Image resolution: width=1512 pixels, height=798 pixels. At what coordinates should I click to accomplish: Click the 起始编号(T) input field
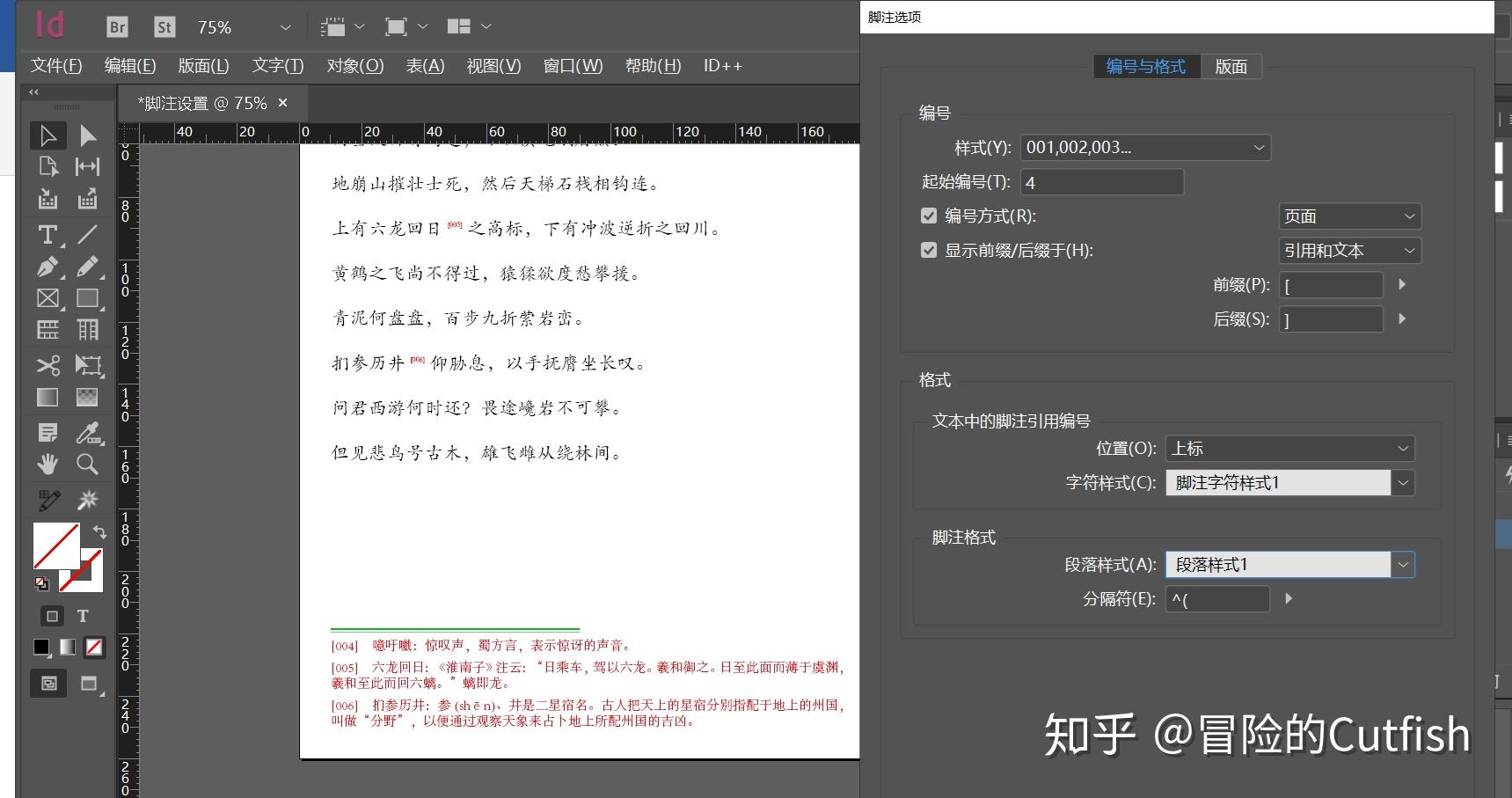click(1100, 182)
